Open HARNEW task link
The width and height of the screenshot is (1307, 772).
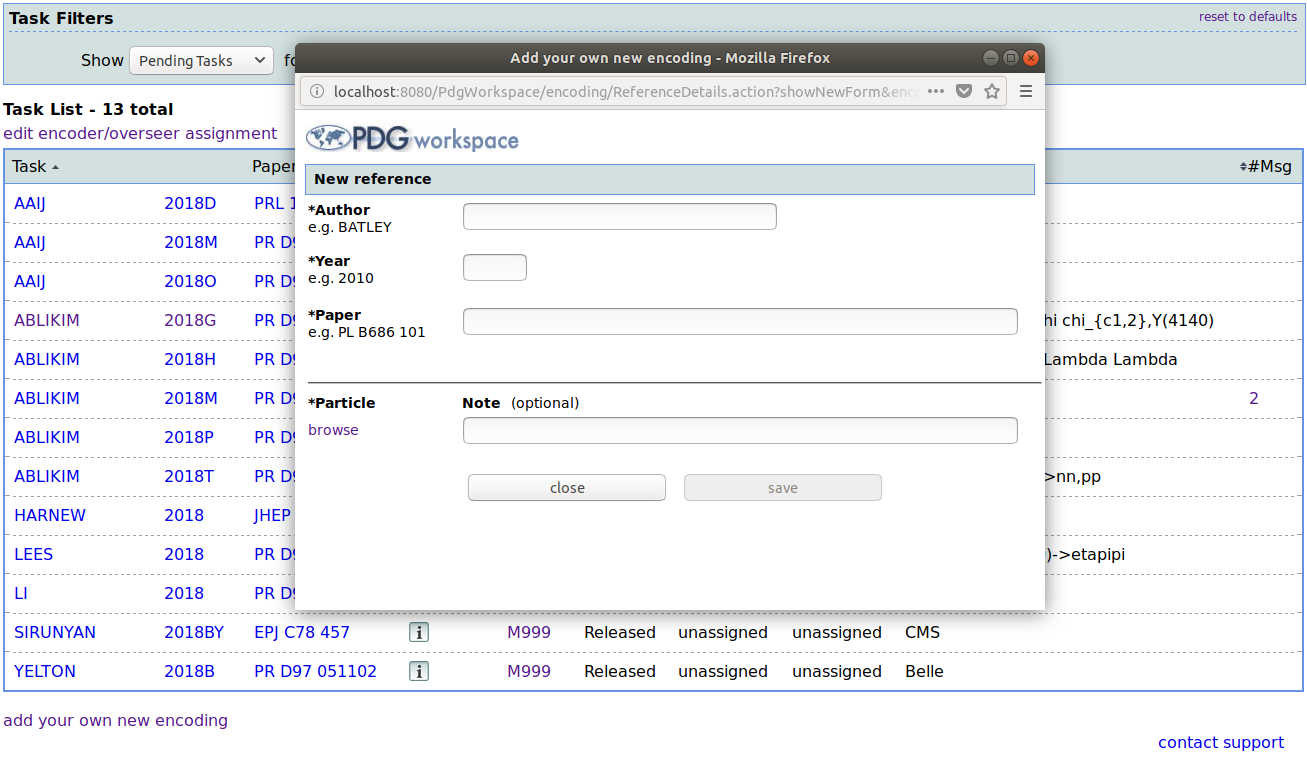[50, 515]
